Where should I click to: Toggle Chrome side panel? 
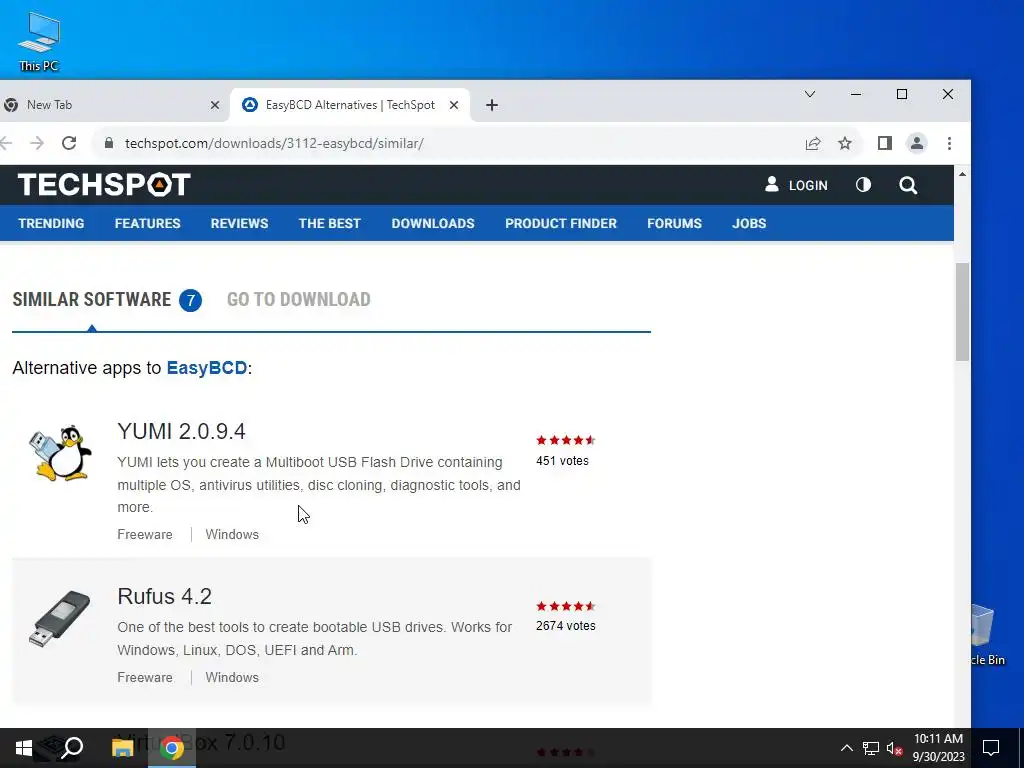885,143
